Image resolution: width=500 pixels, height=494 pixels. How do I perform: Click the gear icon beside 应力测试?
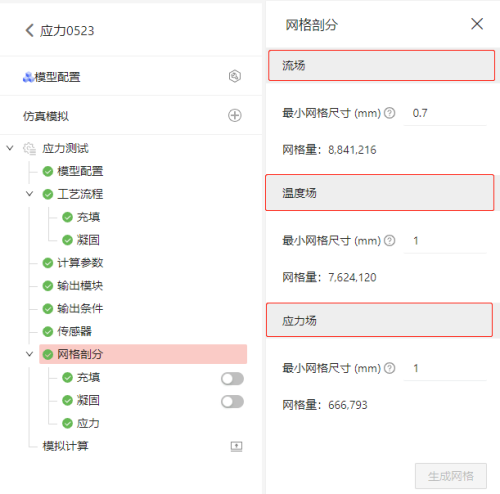(29, 149)
